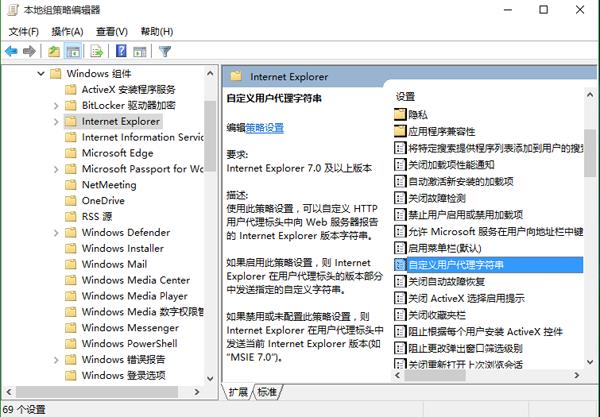Viewport: 600px width, 417px height.
Task: Expand the Windows 错误报告 tree node
Action: (56, 360)
